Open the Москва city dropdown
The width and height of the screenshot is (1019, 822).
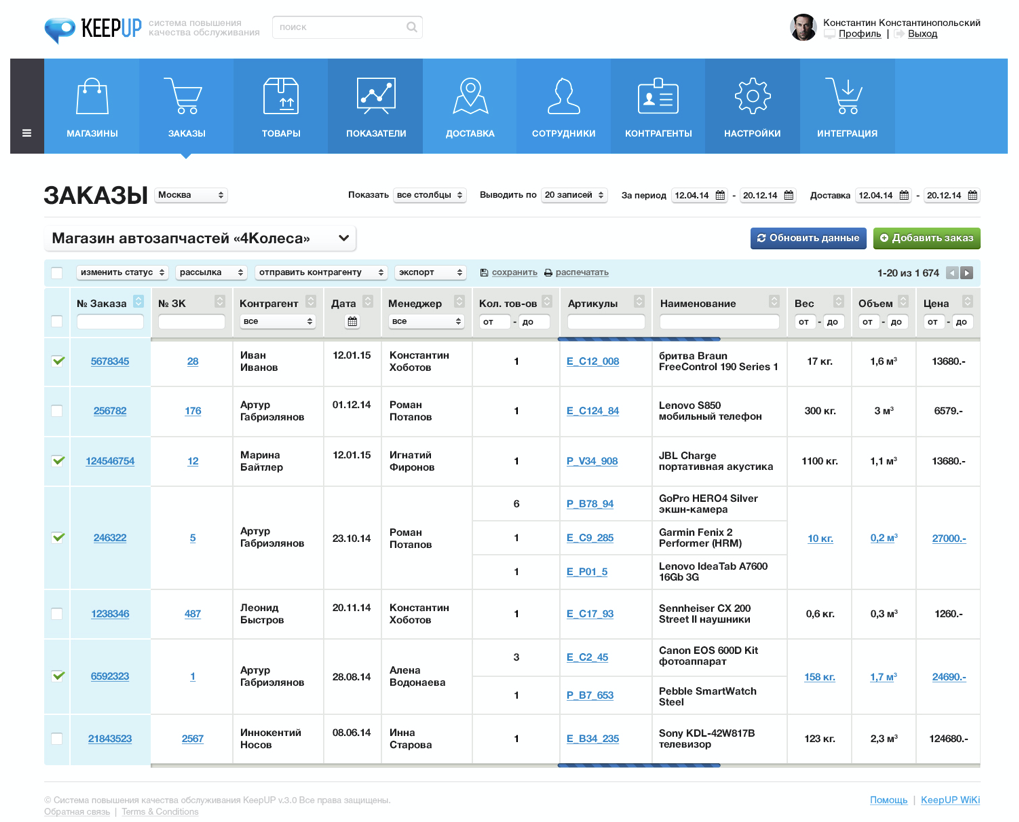click(191, 195)
